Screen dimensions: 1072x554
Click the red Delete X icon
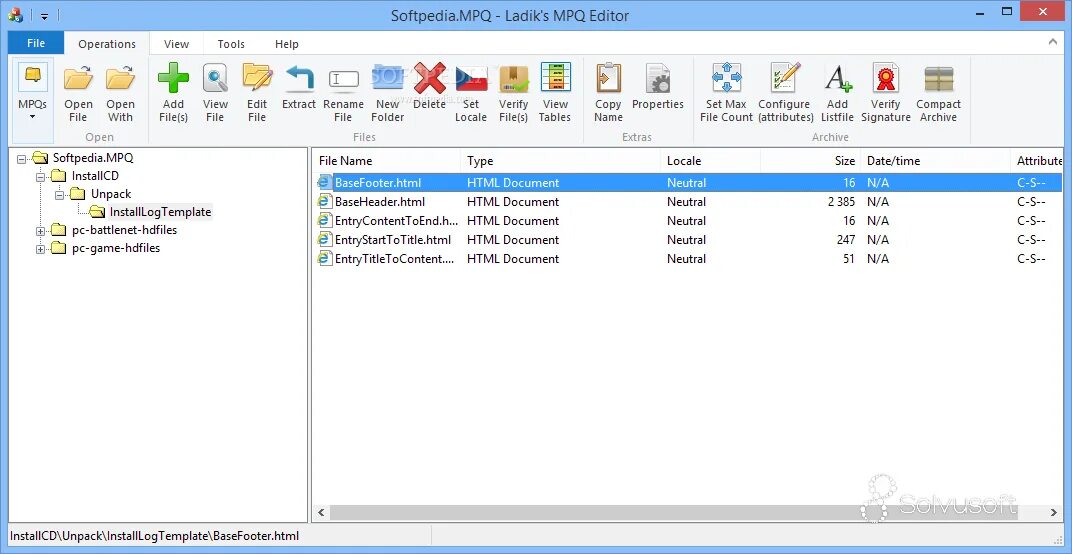429,77
